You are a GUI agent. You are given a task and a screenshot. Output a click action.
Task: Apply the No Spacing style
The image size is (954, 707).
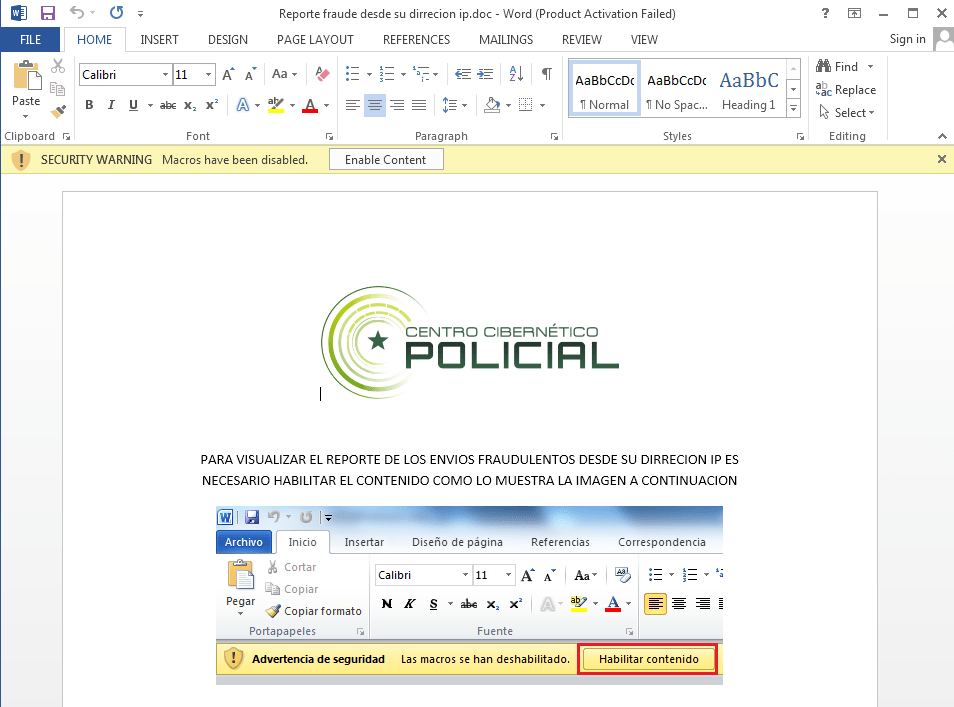(677, 88)
